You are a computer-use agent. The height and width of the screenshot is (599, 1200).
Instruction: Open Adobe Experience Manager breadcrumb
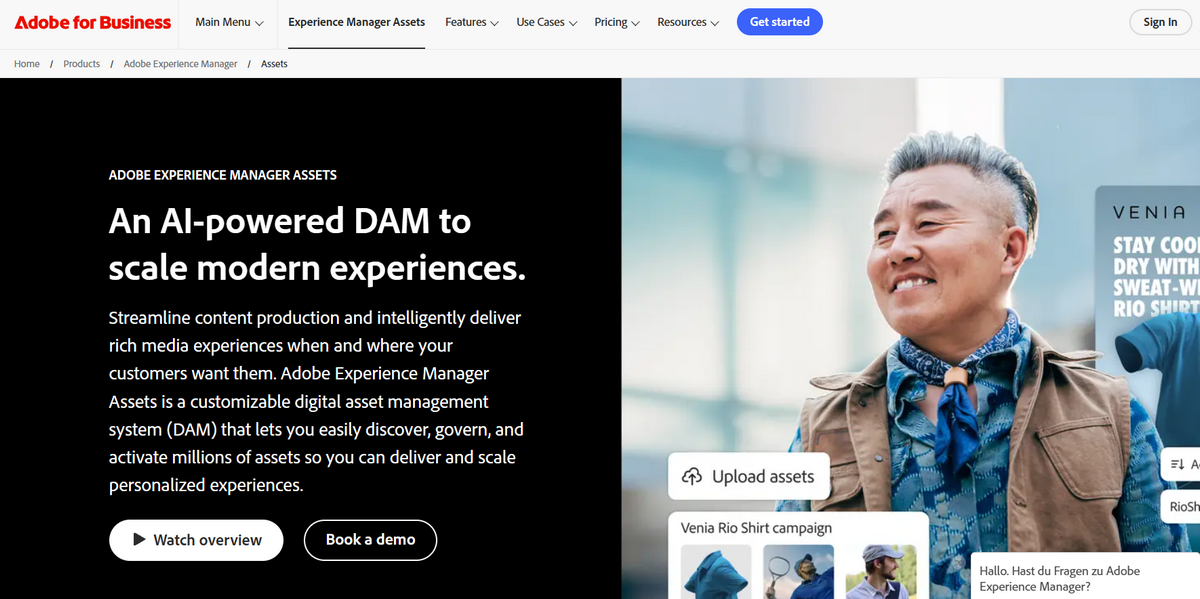pyautogui.click(x=181, y=64)
